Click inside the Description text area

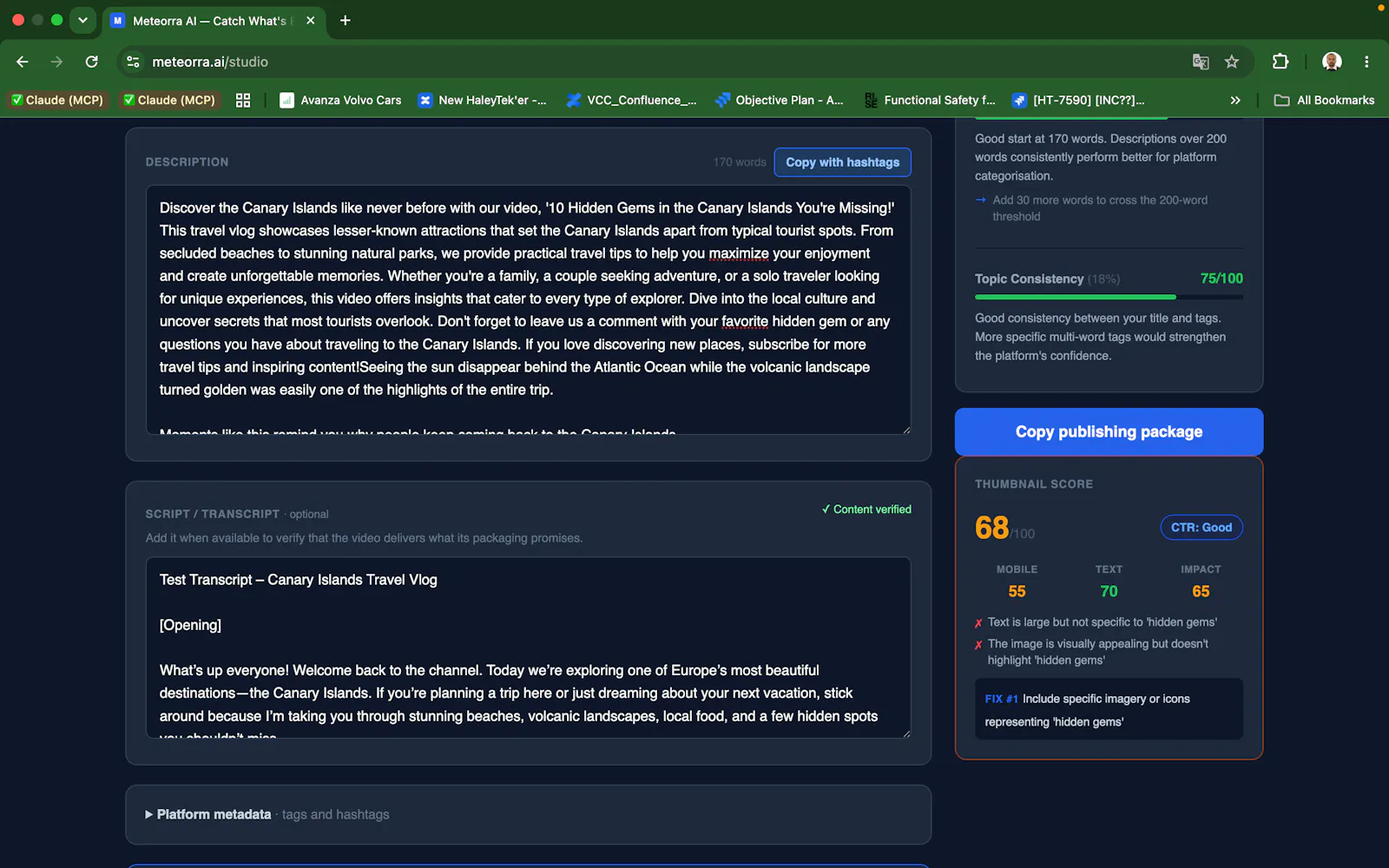click(x=528, y=310)
